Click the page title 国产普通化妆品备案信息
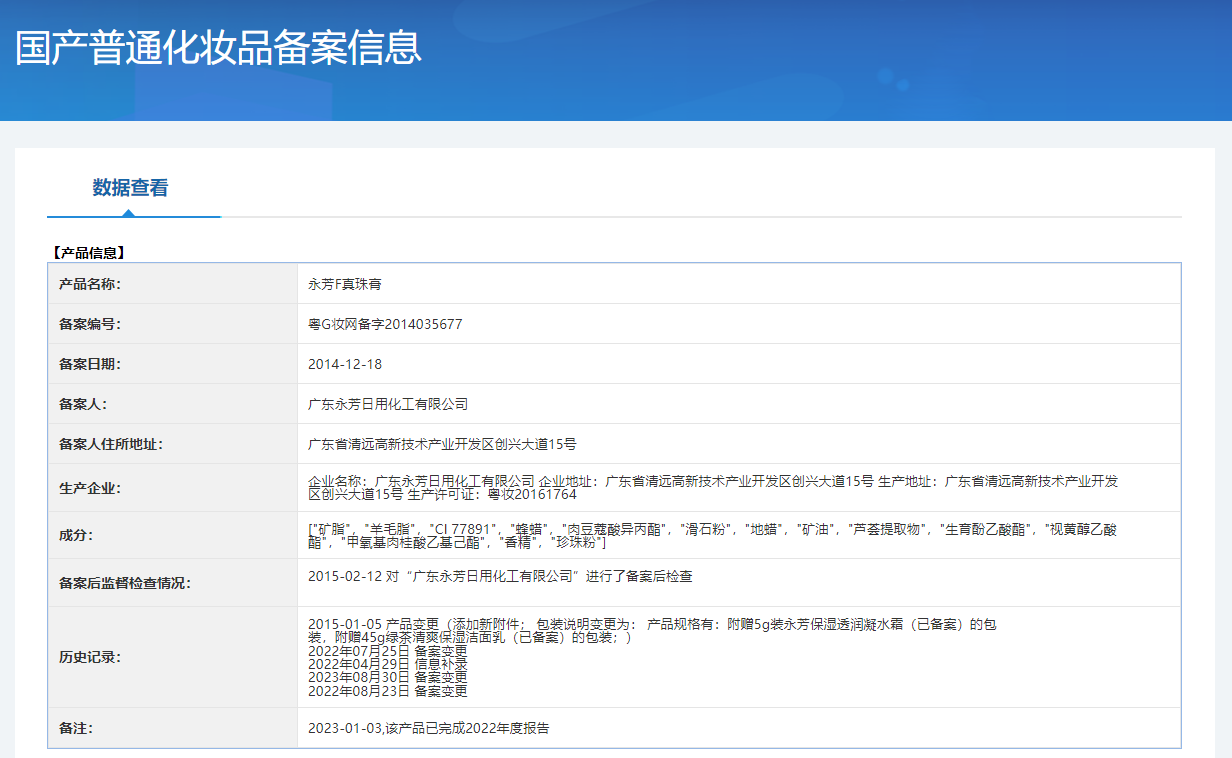The height and width of the screenshot is (758, 1232). coord(218,47)
